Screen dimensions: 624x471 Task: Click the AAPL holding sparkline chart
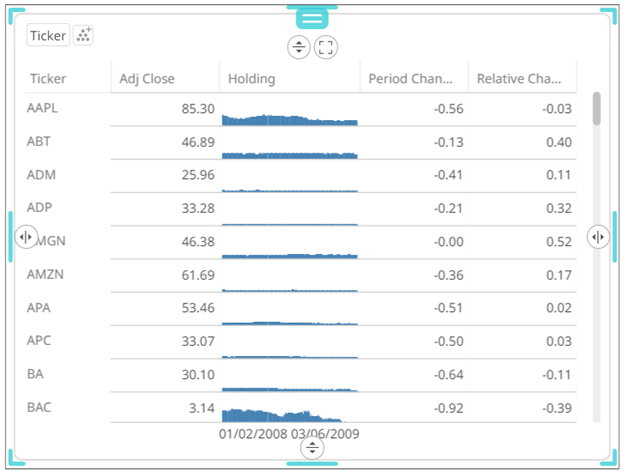pyautogui.click(x=289, y=119)
